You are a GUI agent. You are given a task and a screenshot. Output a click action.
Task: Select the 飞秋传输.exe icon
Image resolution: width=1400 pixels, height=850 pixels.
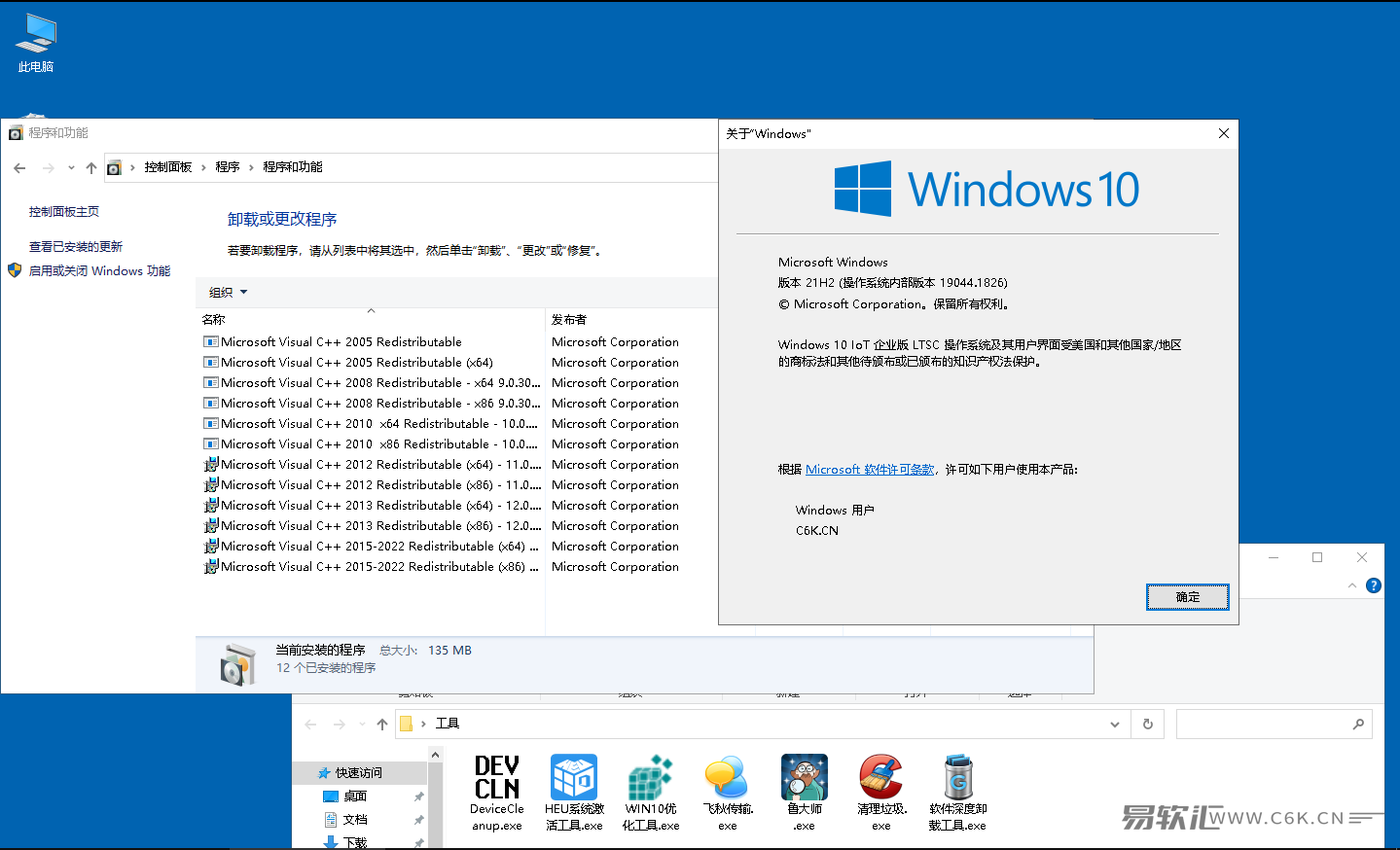tap(728, 793)
